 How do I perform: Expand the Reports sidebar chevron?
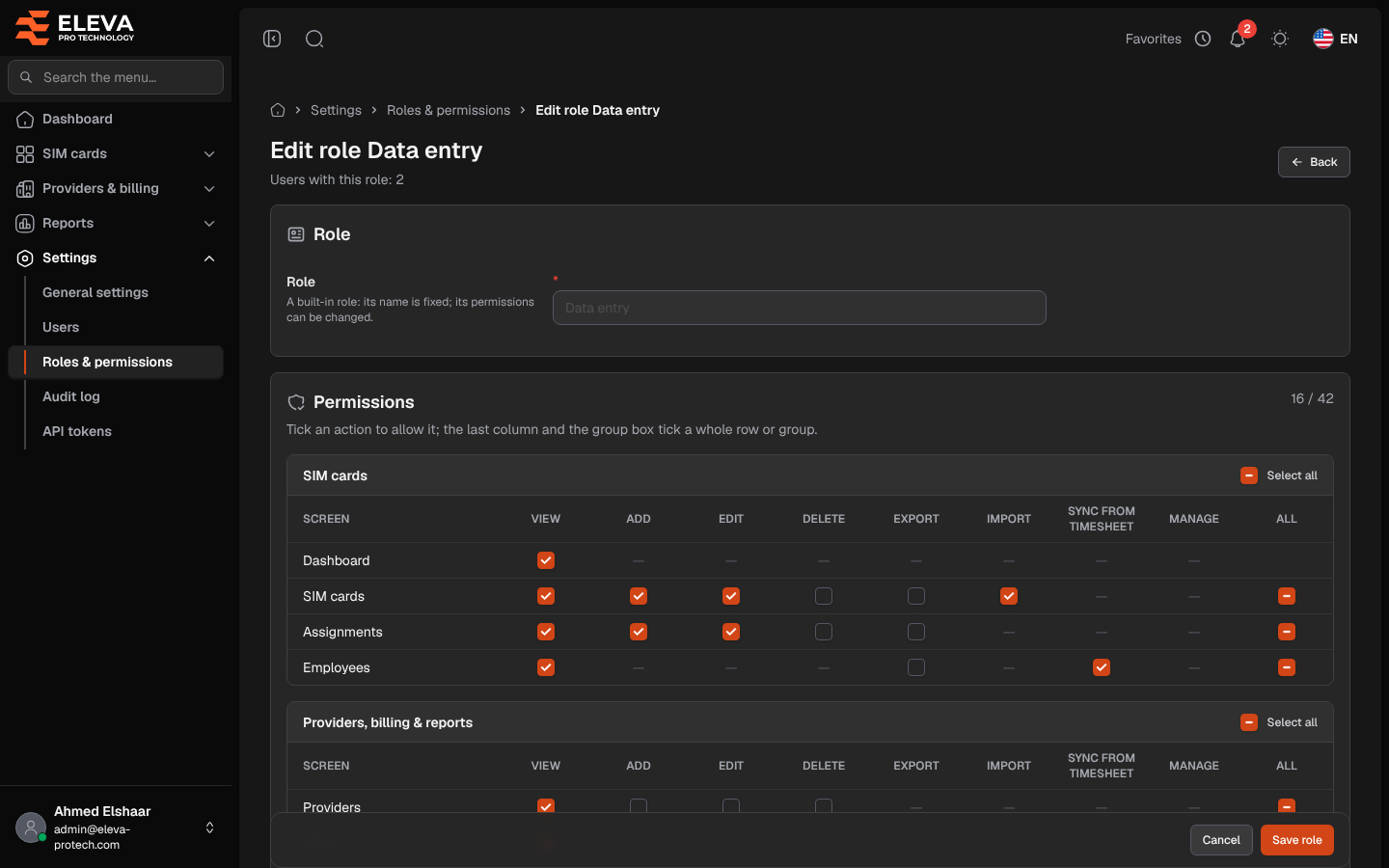pos(209,223)
